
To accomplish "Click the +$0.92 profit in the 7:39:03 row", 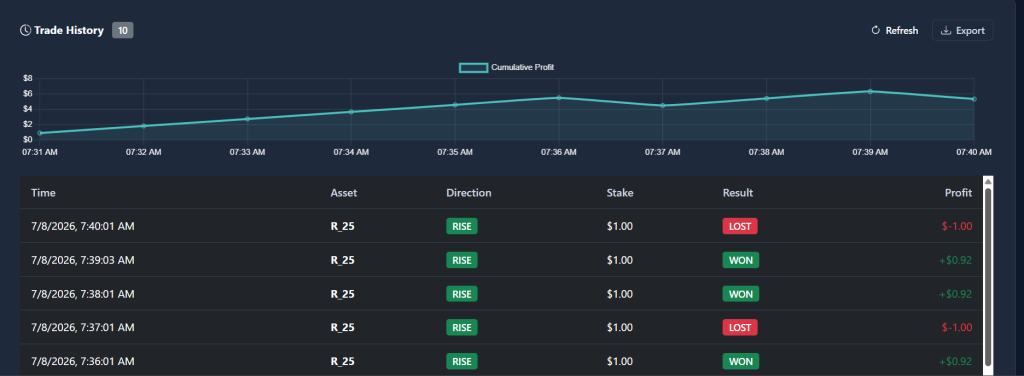I will [955, 260].
